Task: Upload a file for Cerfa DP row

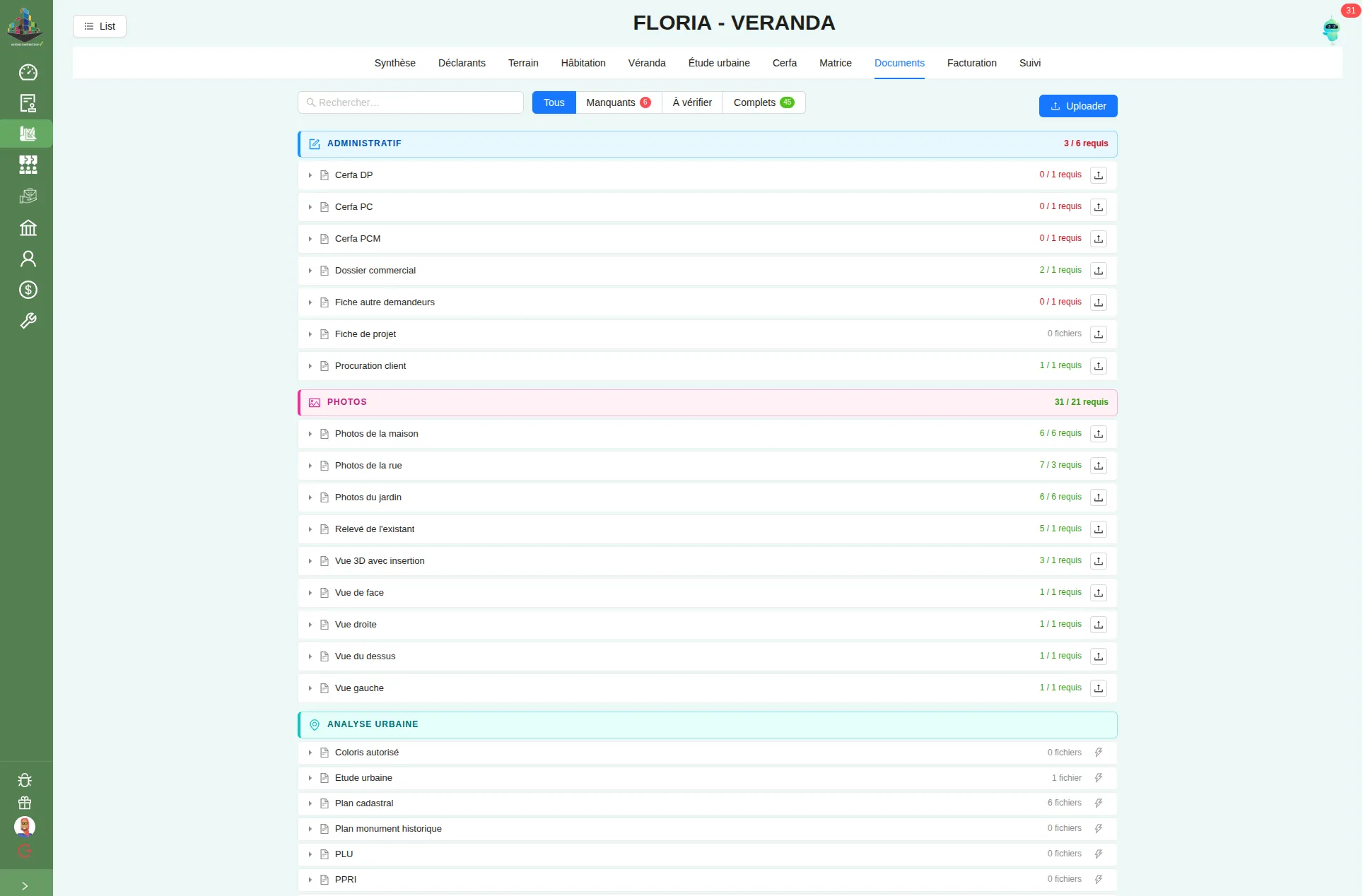Action: [x=1099, y=175]
